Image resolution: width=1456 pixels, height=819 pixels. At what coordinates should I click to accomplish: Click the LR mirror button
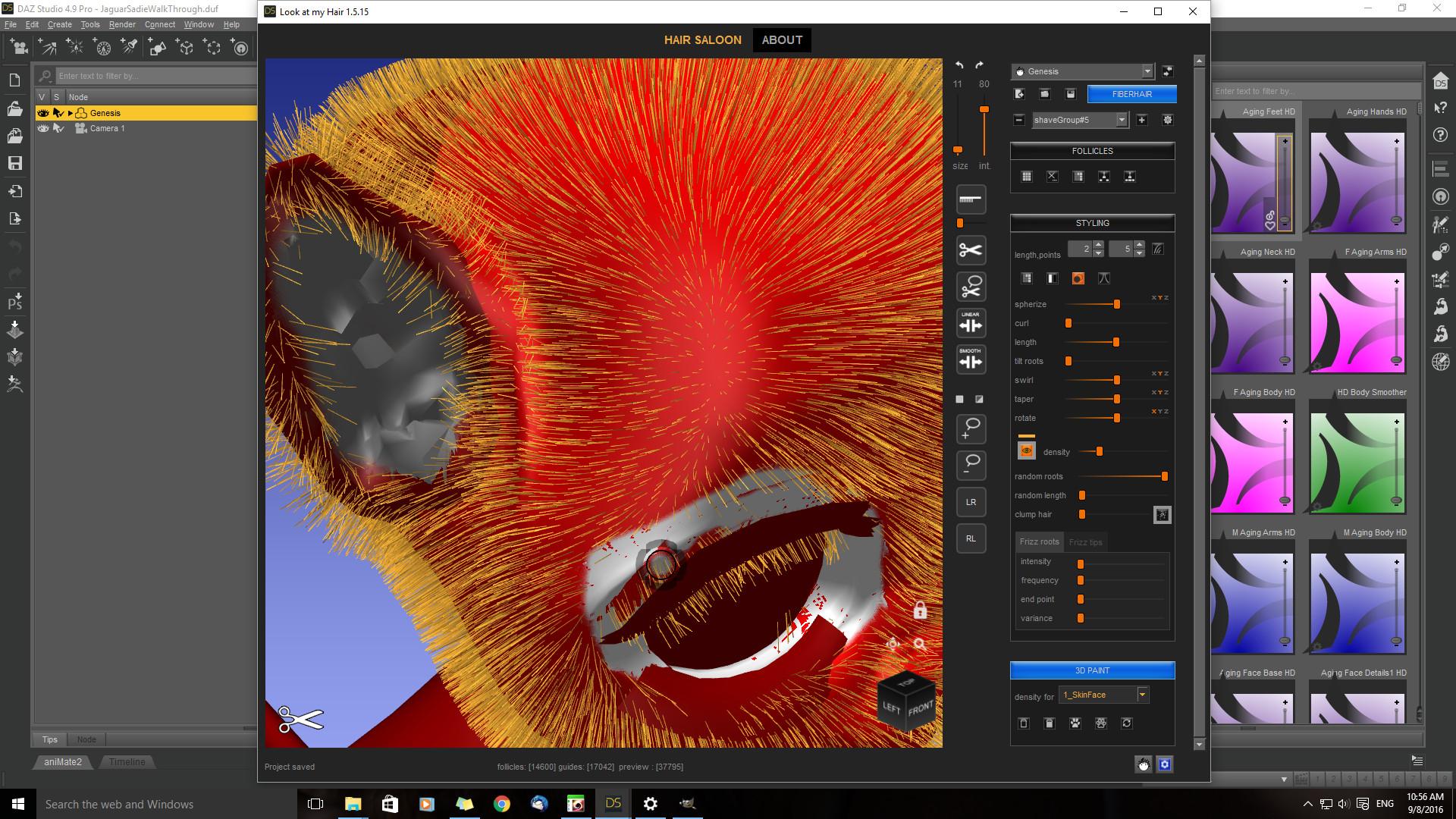point(971,502)
